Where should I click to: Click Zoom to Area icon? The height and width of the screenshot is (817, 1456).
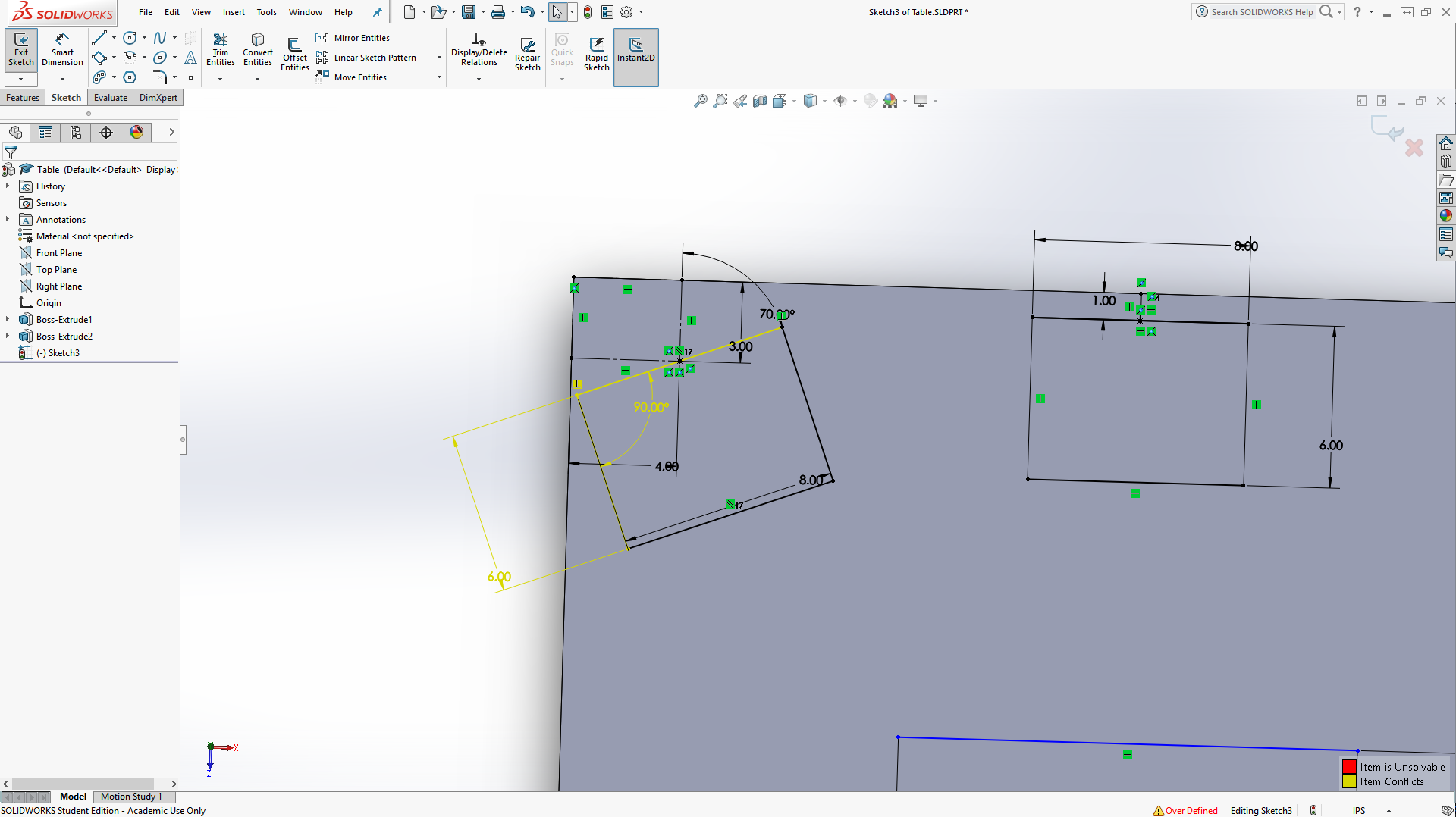tap(720, 101)
